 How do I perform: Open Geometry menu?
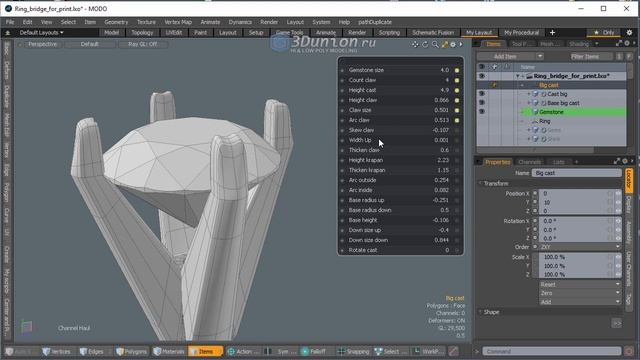pyautogui.click(x=116, y=22)
